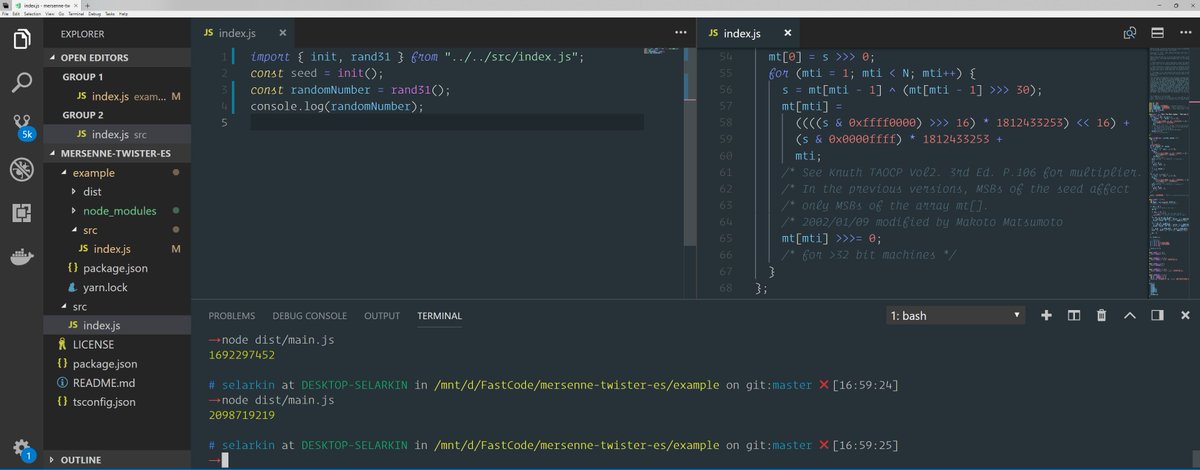Viewport: 1200px width, 470px height.
Task: Open Source Control view with 5k badge
Action: click(x=21, y=127)
